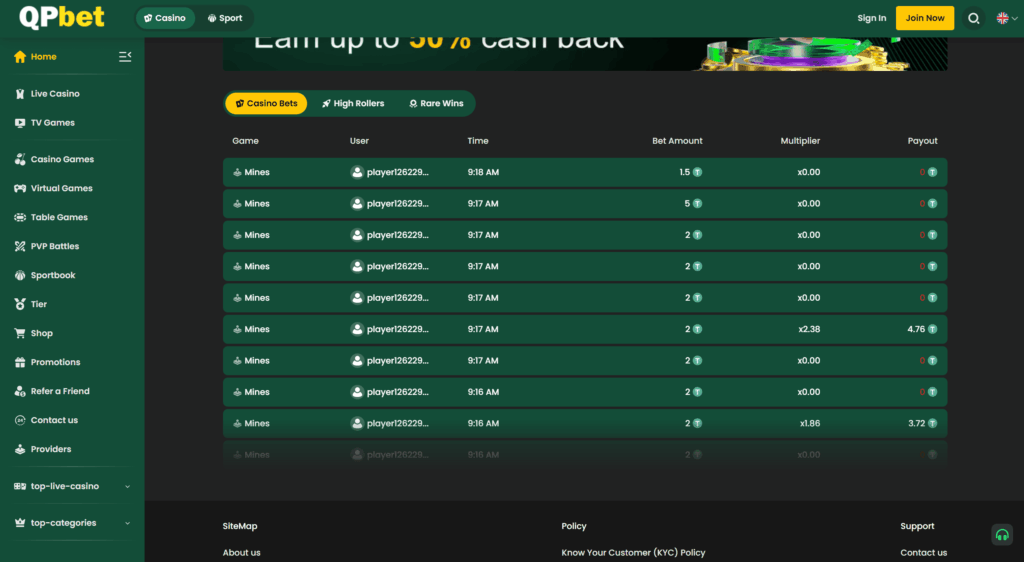Switch to the Casino mode tab

[165, 18]
